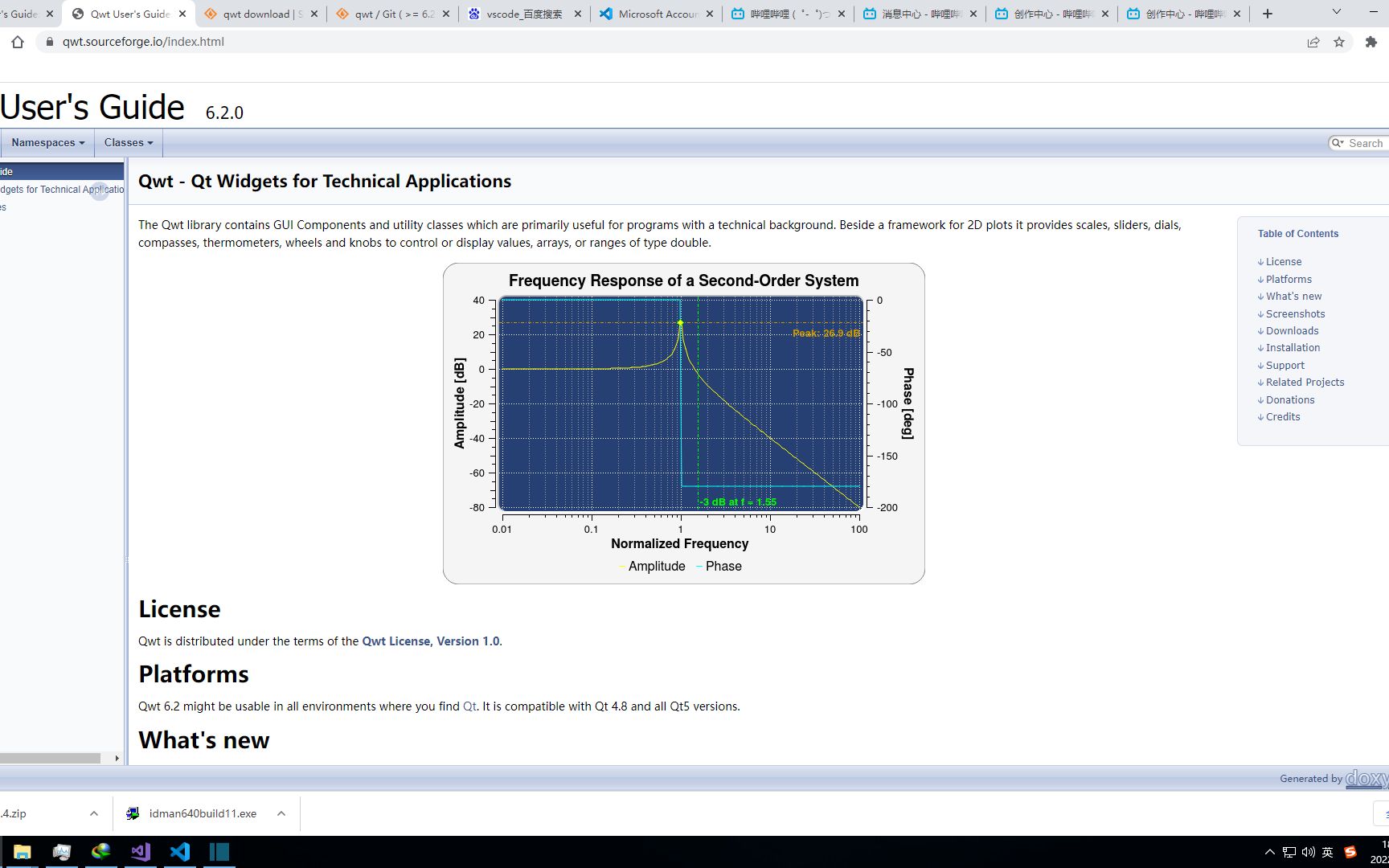Click the frequency response plot image
1389x868 pixels.
coord(683,424)
